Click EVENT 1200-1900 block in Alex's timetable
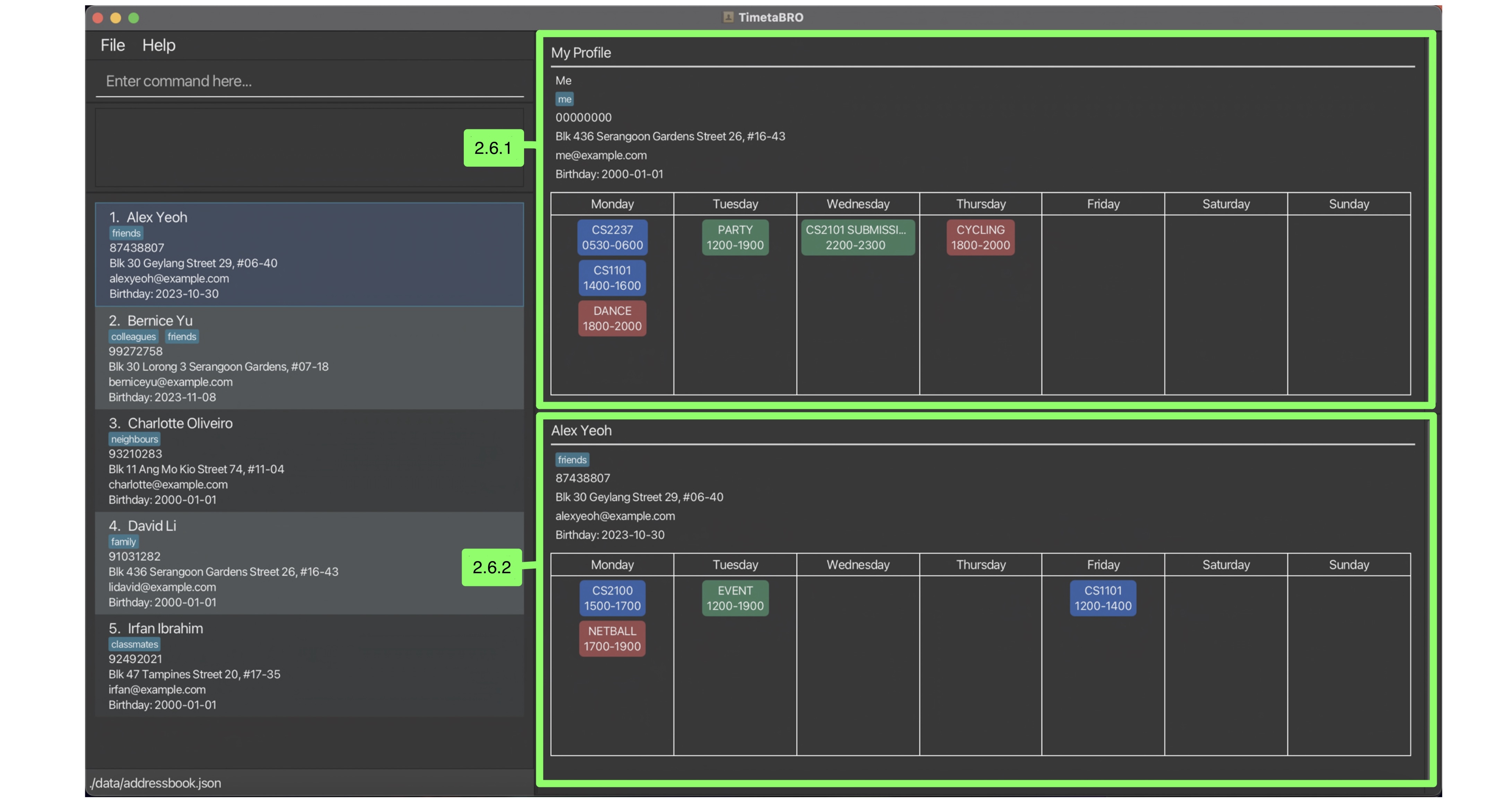This screenshot has width=1512, height=803. click(735, 598)
